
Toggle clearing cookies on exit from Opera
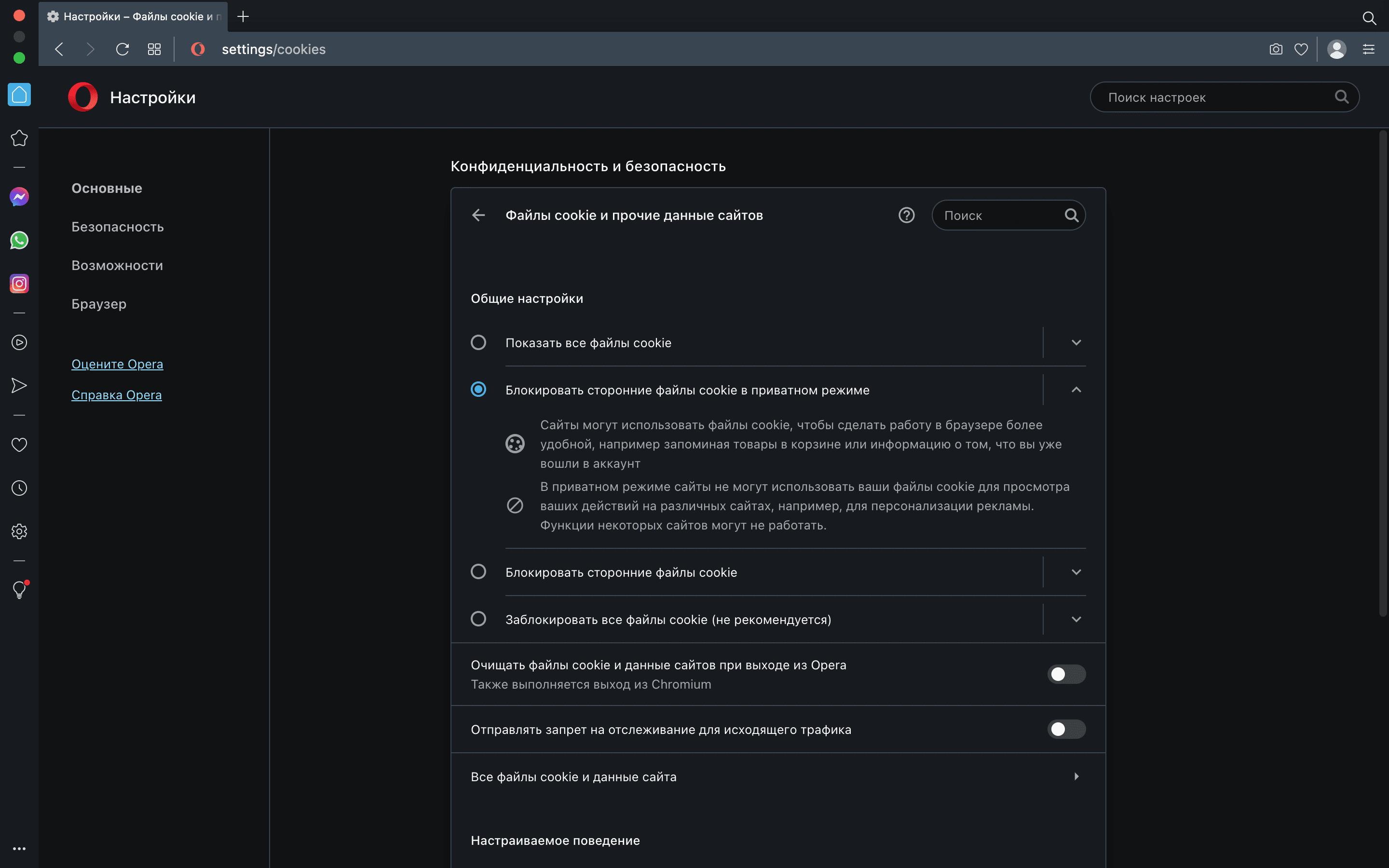(1066, 674)
